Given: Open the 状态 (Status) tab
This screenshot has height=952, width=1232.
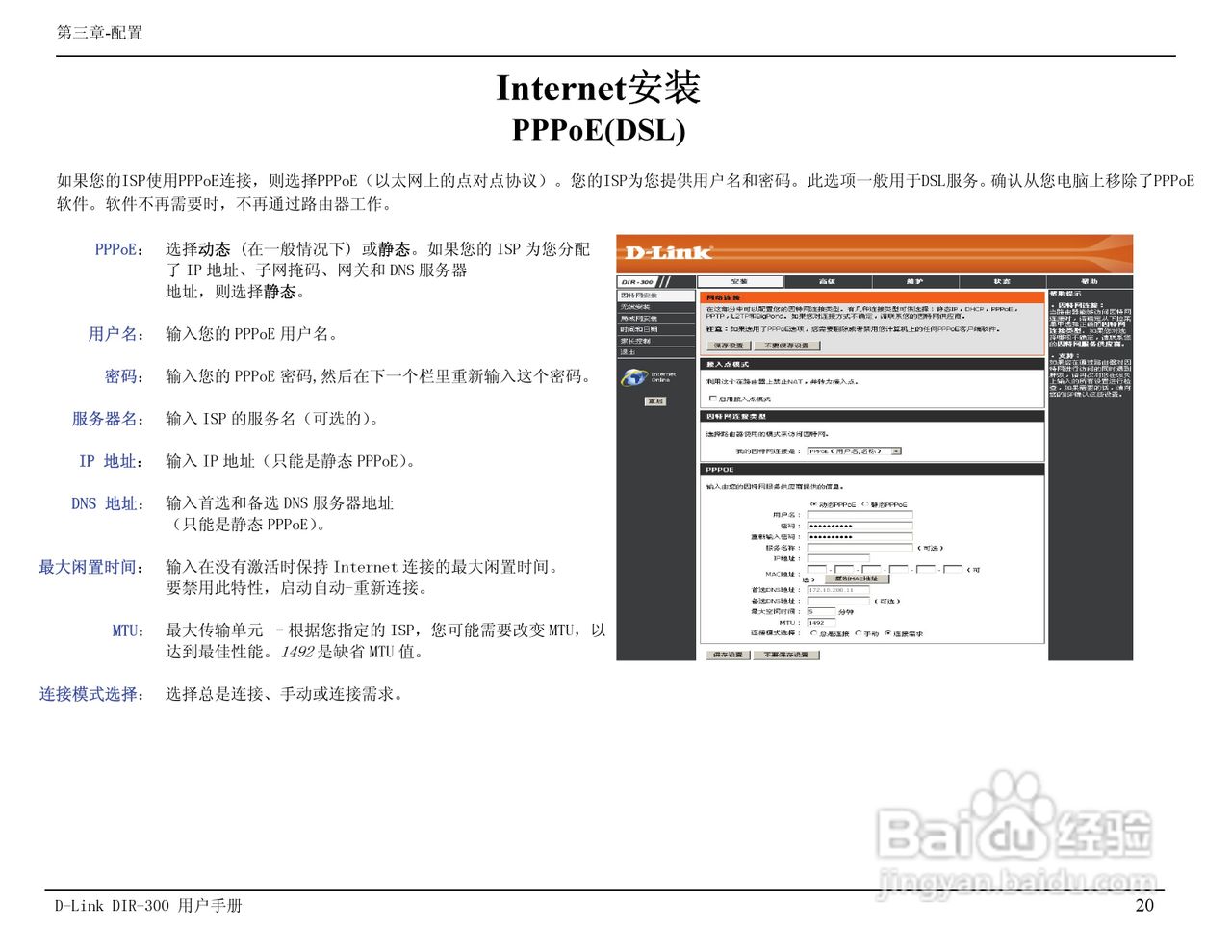Looking at the screenshot, I should pyautogui.click(x=1002, y=281).
